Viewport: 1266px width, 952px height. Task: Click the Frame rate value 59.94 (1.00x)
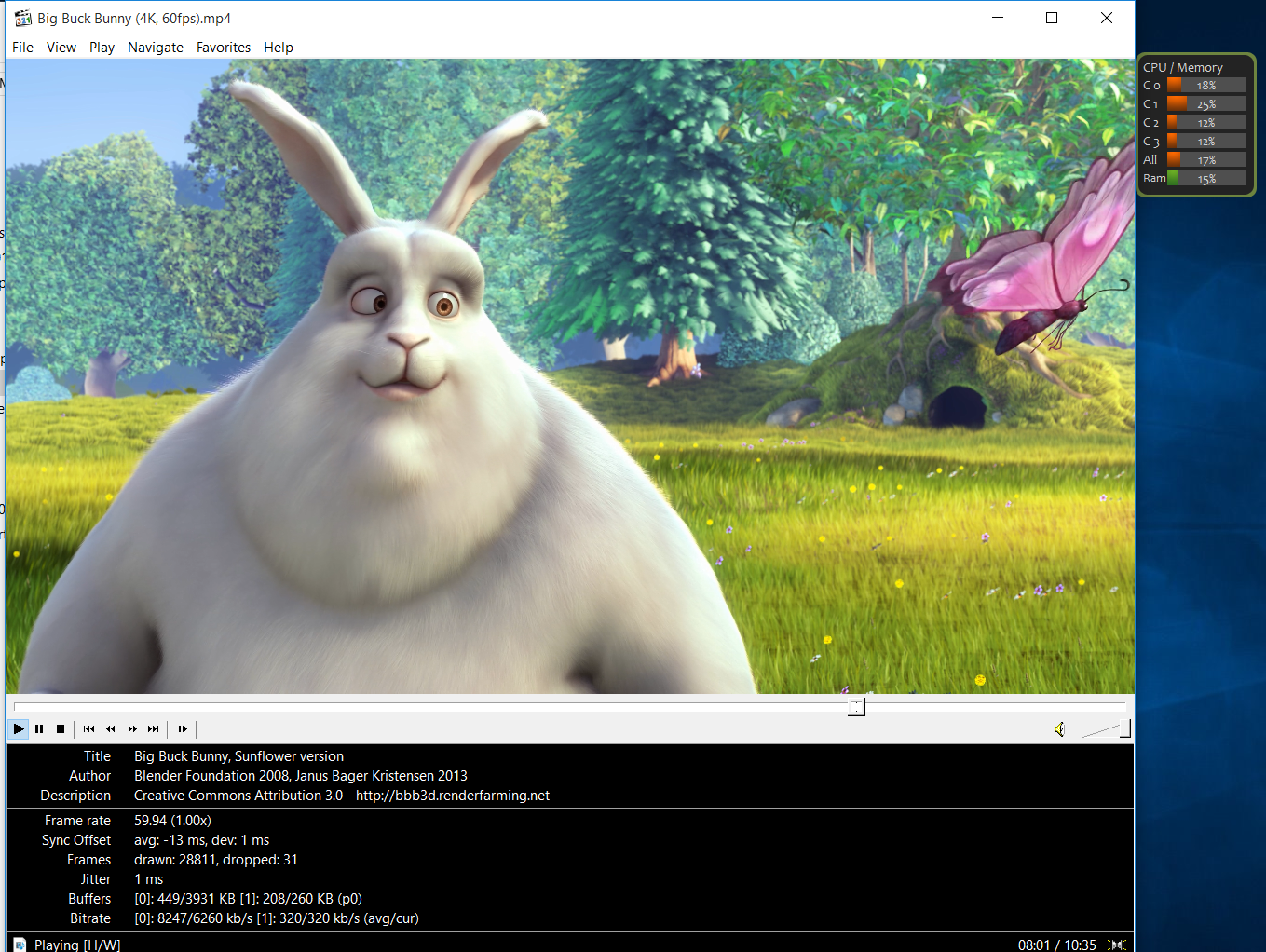[x=172, y=821]
